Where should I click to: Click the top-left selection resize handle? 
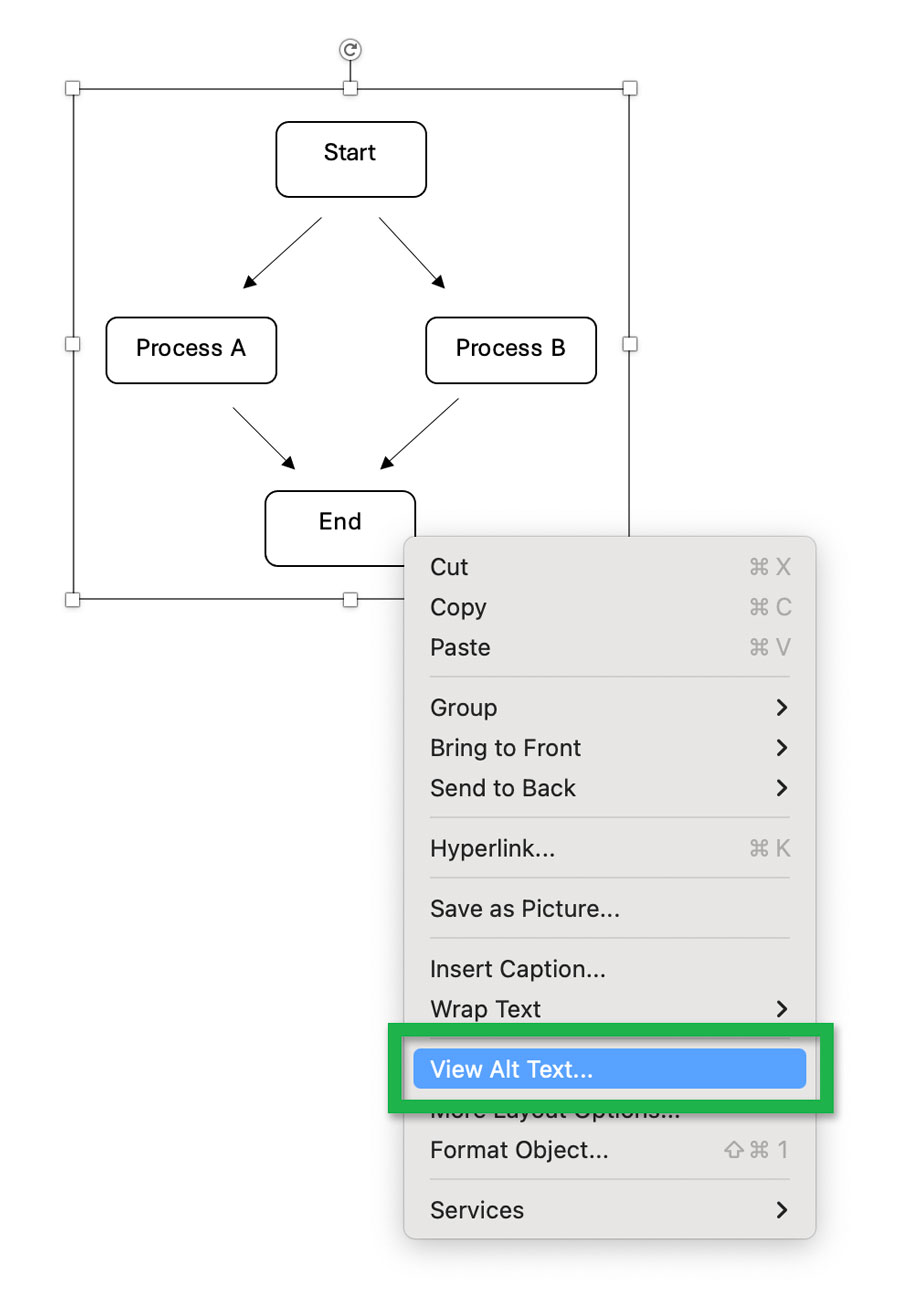click(x=72, y=88)
